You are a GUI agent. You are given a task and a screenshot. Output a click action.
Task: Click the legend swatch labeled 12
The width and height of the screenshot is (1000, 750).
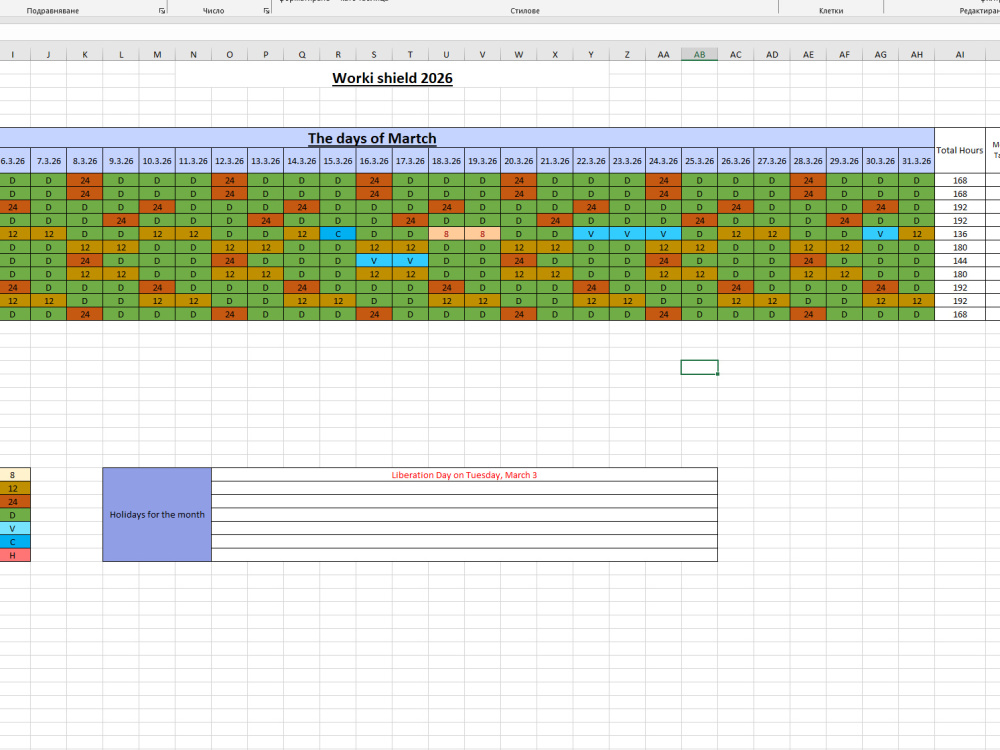(x=13, y=489)
